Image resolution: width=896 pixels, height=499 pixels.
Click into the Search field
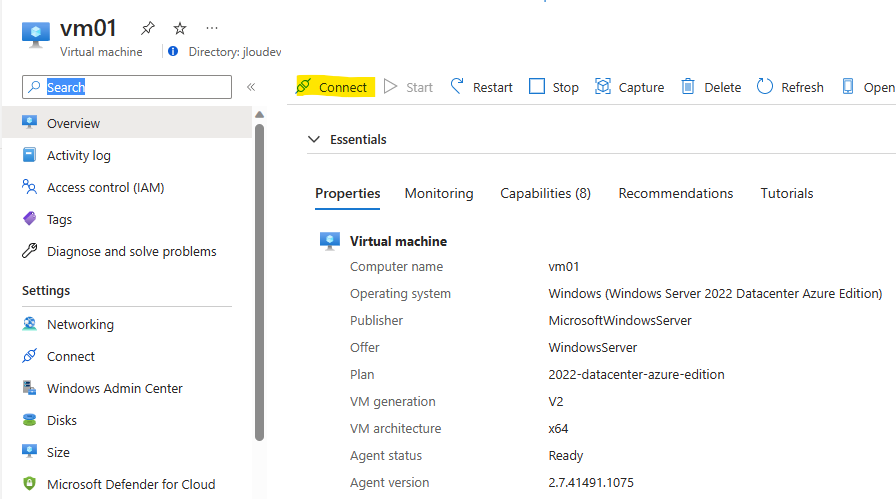[127, 87]
